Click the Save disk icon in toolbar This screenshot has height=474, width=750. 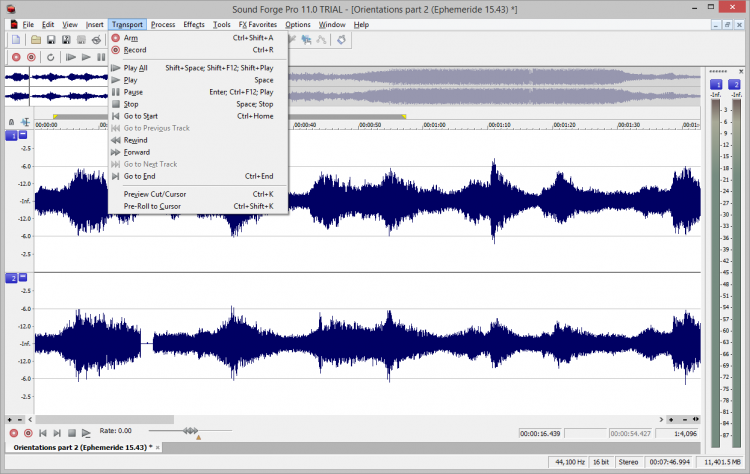51,40
